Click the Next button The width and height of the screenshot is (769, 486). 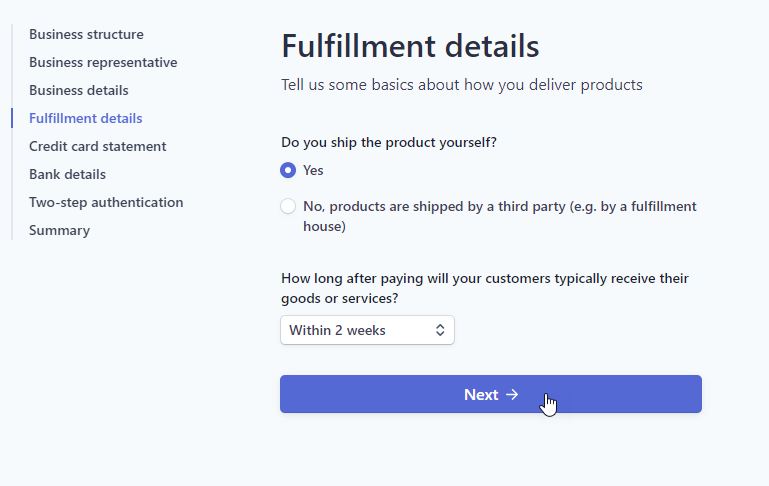491,394
